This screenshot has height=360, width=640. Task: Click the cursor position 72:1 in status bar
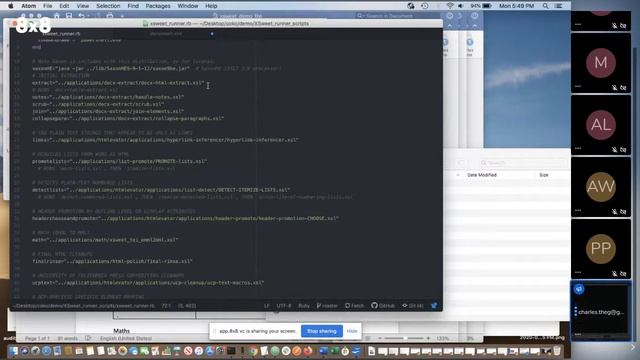tap(166, 306)
